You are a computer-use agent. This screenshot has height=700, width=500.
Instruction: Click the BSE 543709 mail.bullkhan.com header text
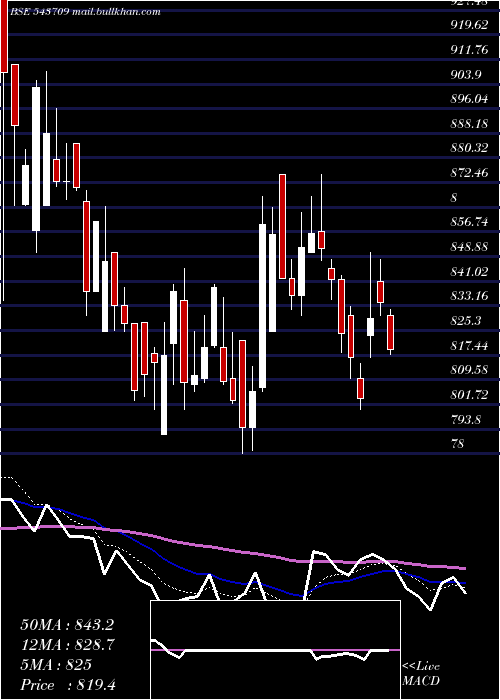[85, 12]
